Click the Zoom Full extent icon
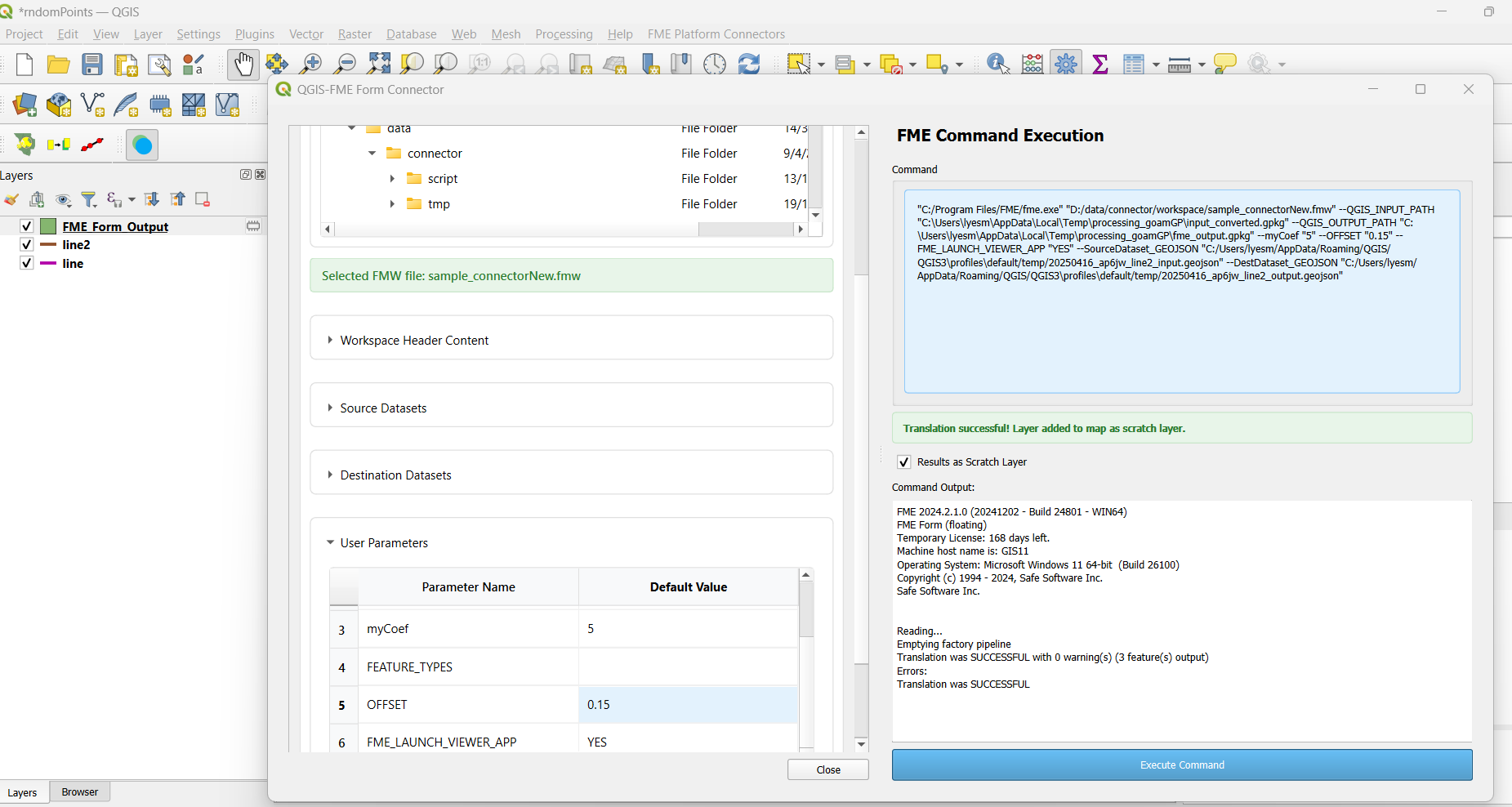Image resolution: width=1512 pixels, height=807 pixels. coord(379,64)
